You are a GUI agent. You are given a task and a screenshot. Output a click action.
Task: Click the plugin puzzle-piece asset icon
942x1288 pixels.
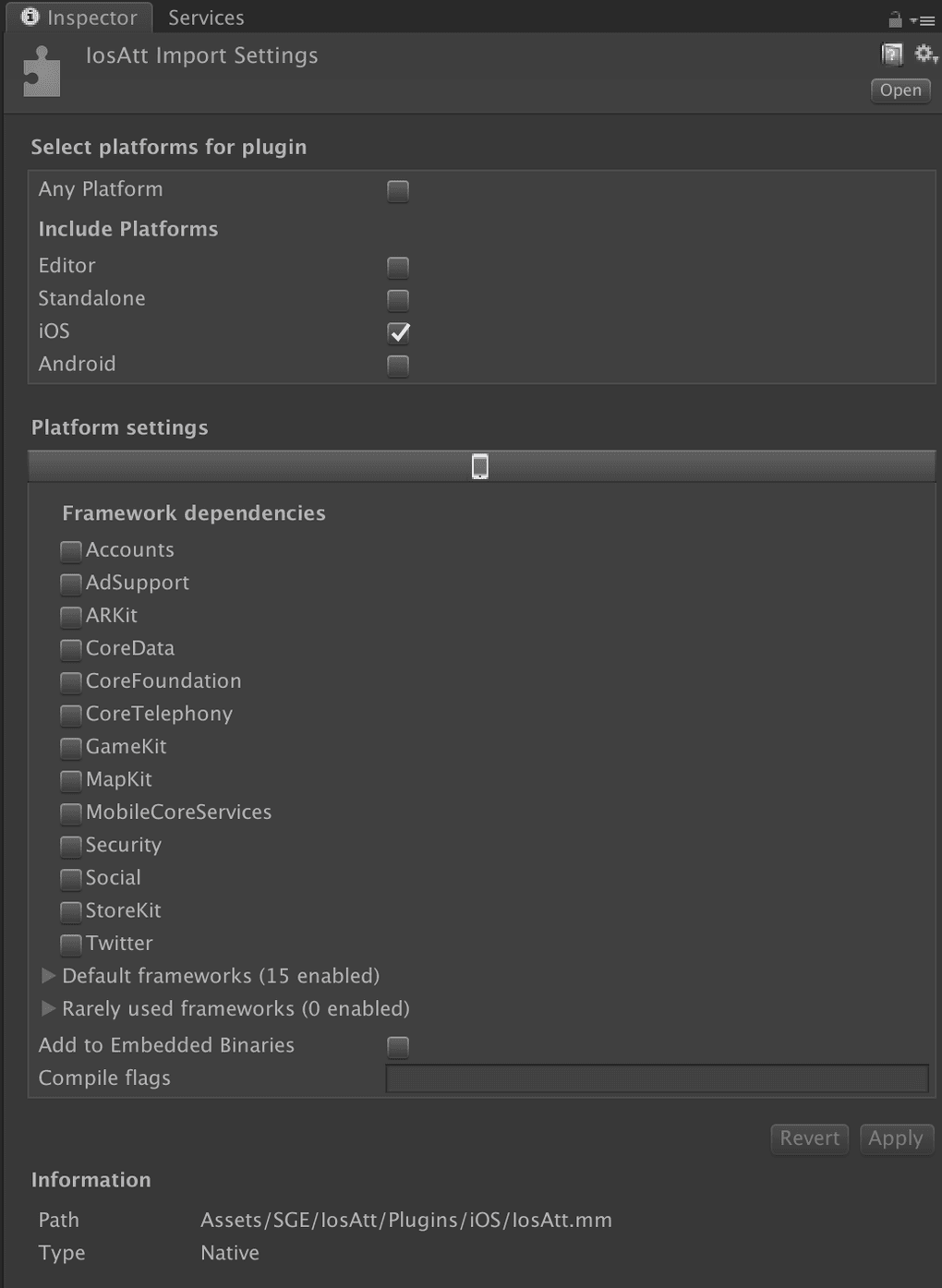pyautogui.click(x=42, y=72)
